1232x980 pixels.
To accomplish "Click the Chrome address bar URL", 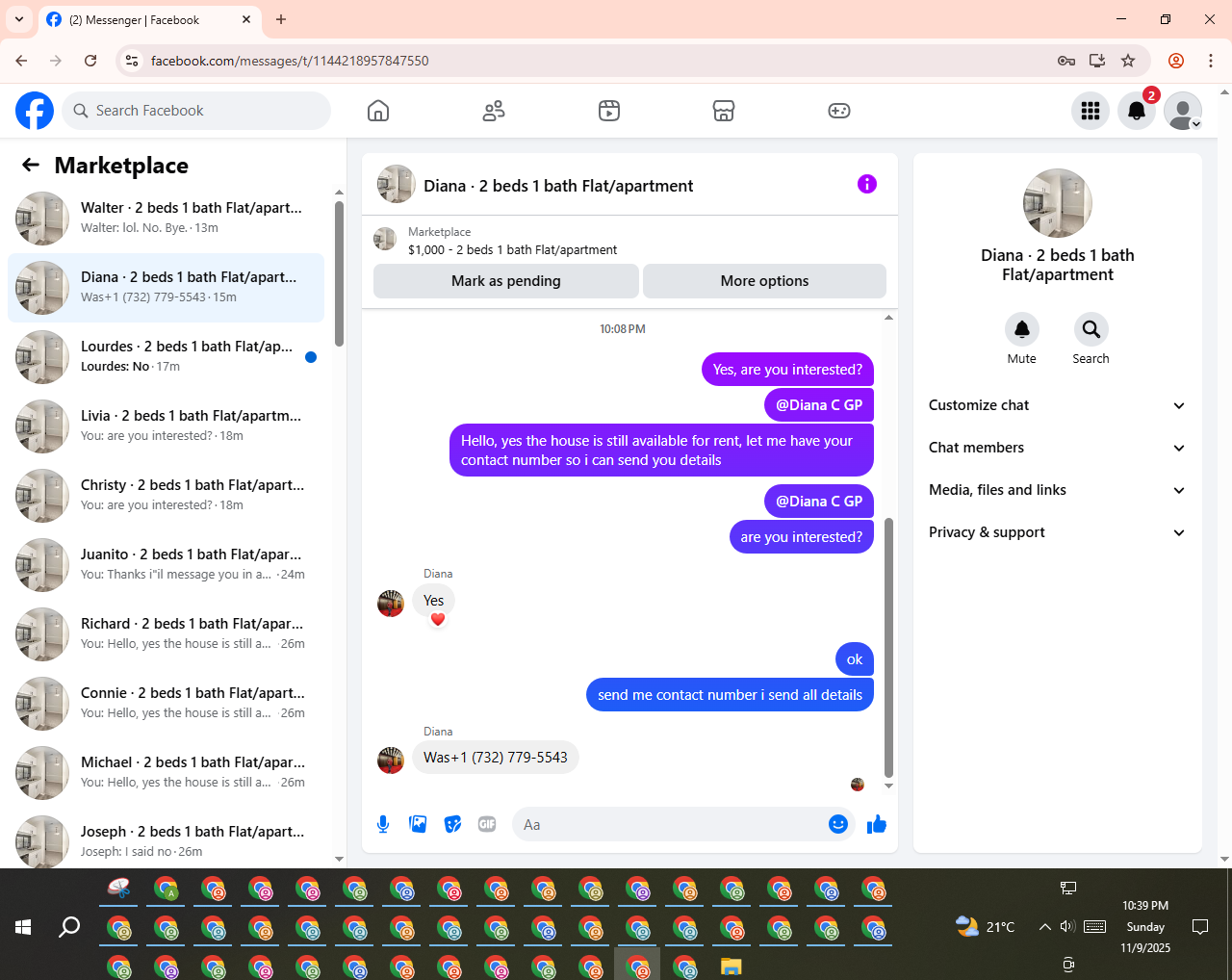I will pyautogui.click(x=290, y=61).
